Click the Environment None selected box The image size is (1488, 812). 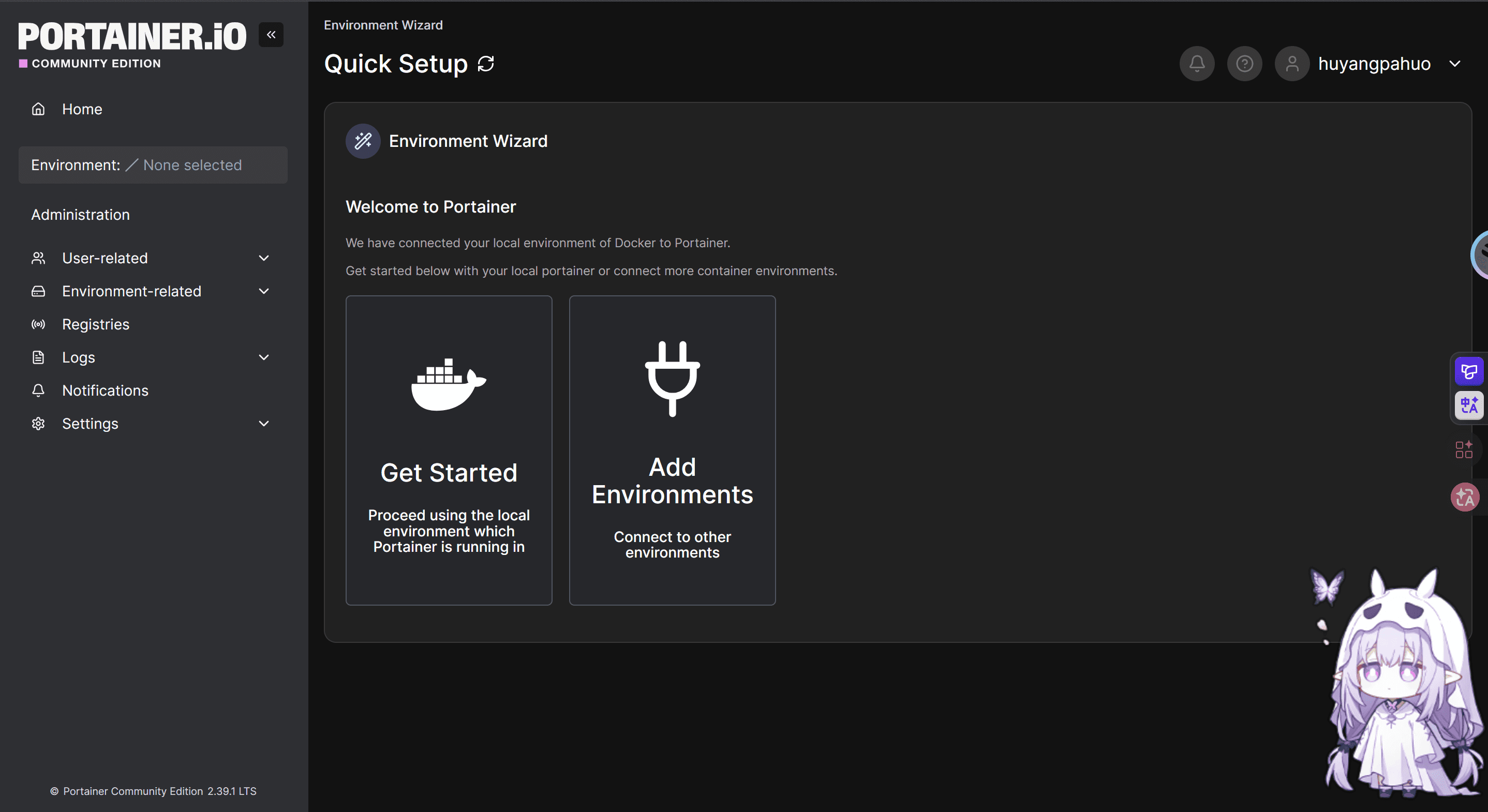(x=153, y=165)
